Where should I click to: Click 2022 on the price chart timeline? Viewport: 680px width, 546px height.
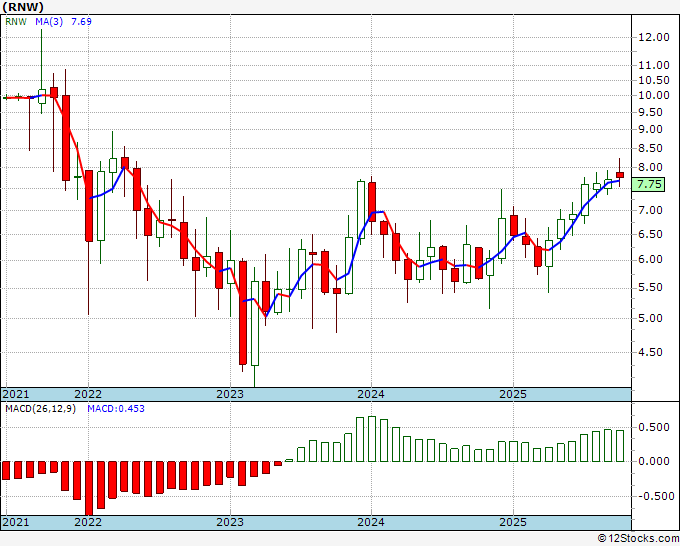[x=88, y=394]
